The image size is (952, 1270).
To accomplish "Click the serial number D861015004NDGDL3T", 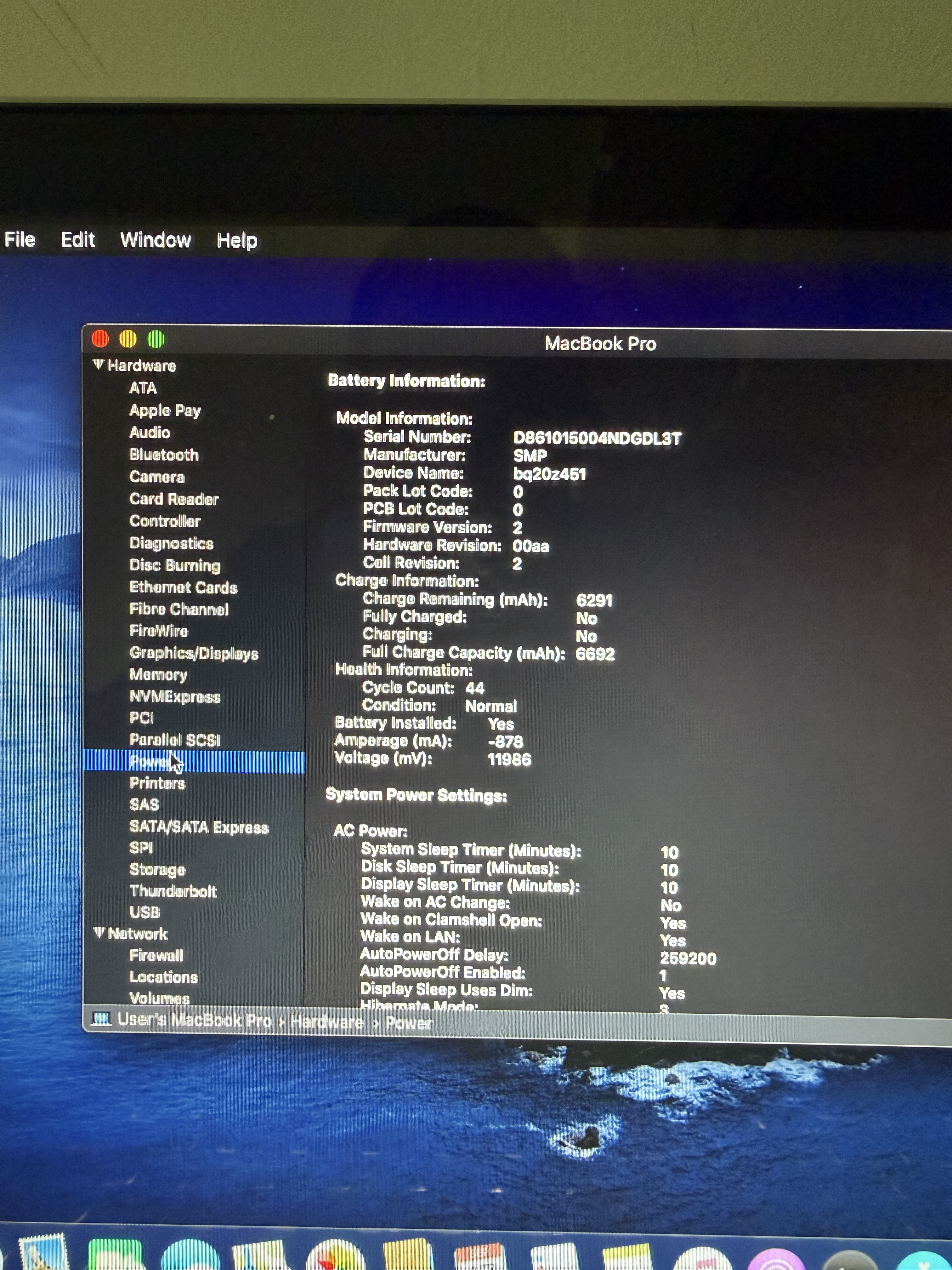I will [x=598, y=439].
